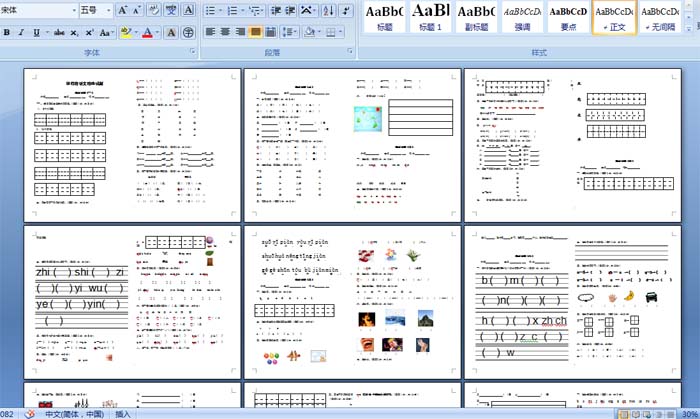
Task: Click the page showing zhi shi zi pinyin
Action: [132, 302]
